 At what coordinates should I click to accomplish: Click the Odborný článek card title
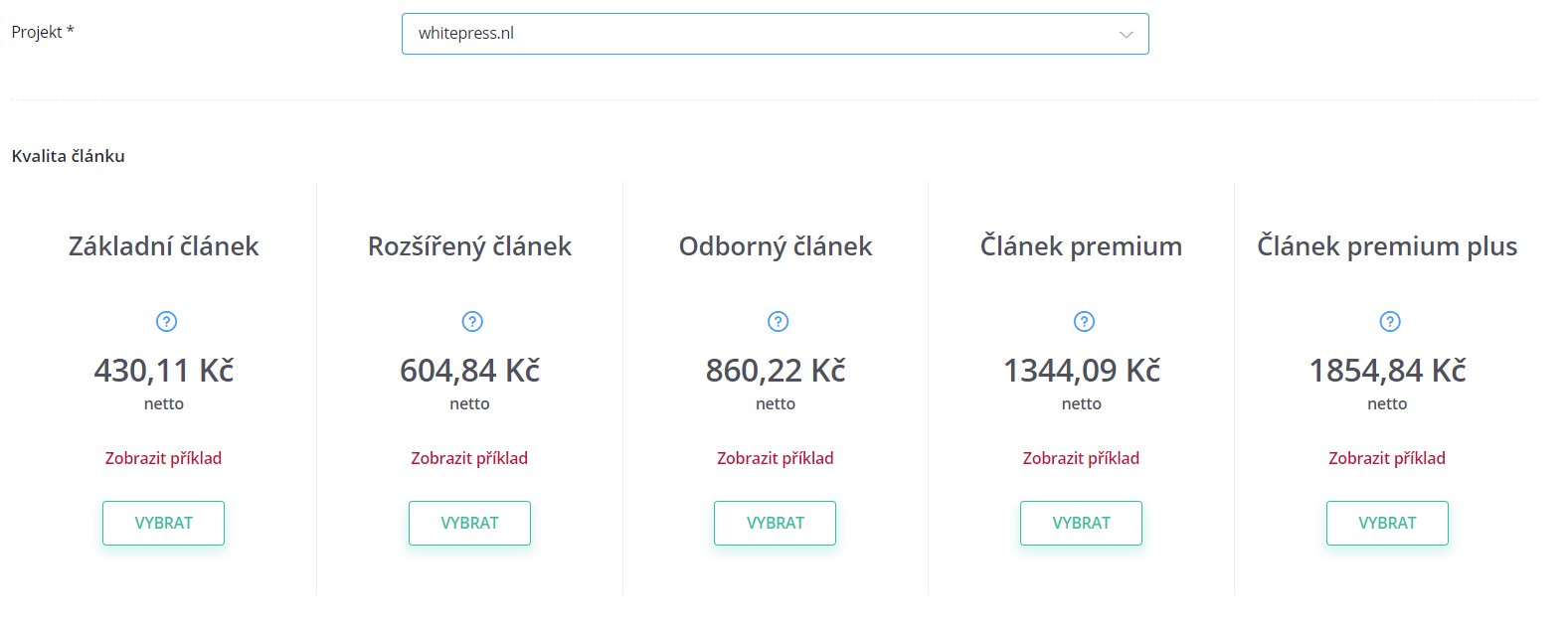pyautogui.click(x=775, y=246)
